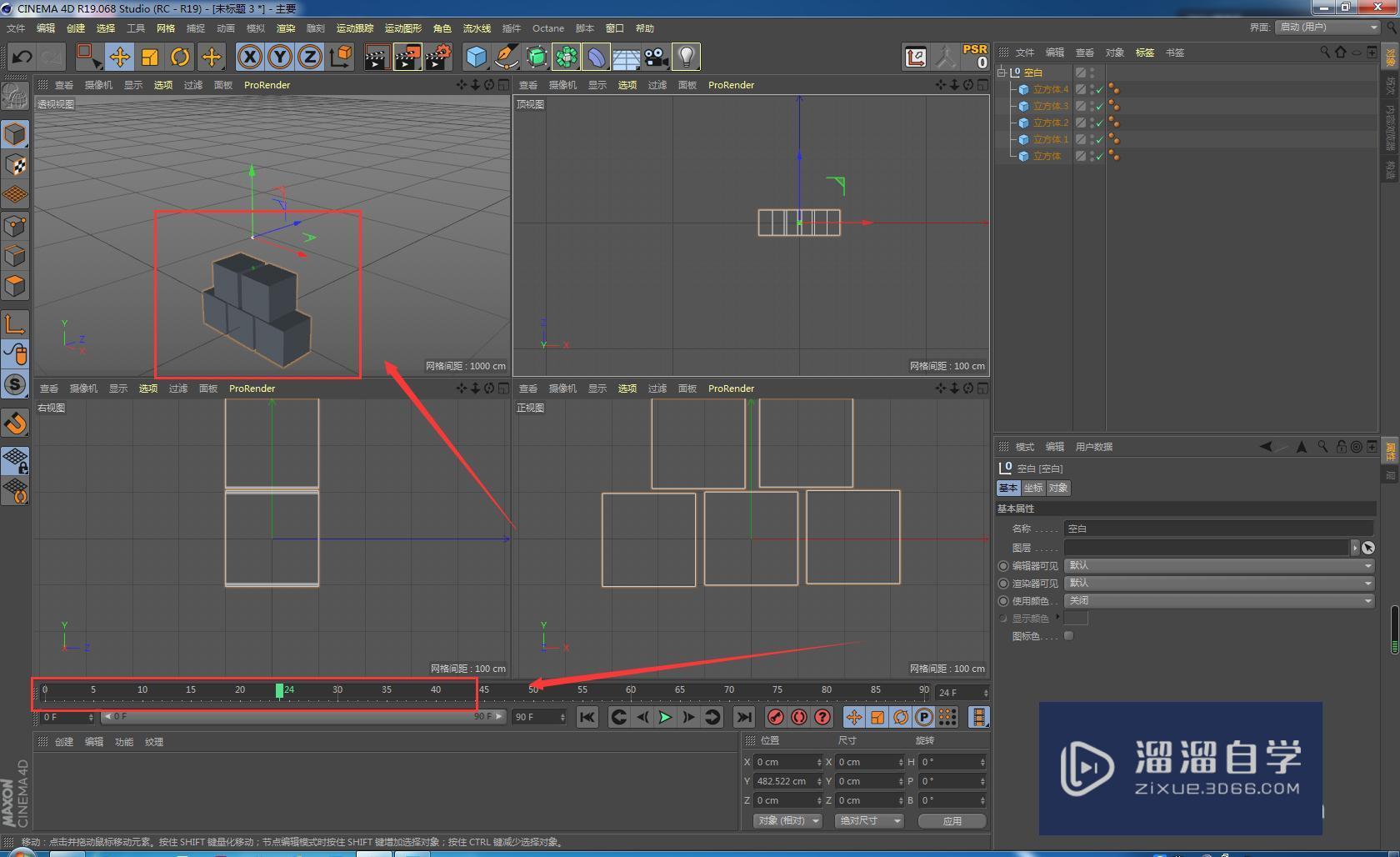Open 使用颜色 dropdown
The height and width of the screenshot is (857, 1400).
coord(1219,600)
